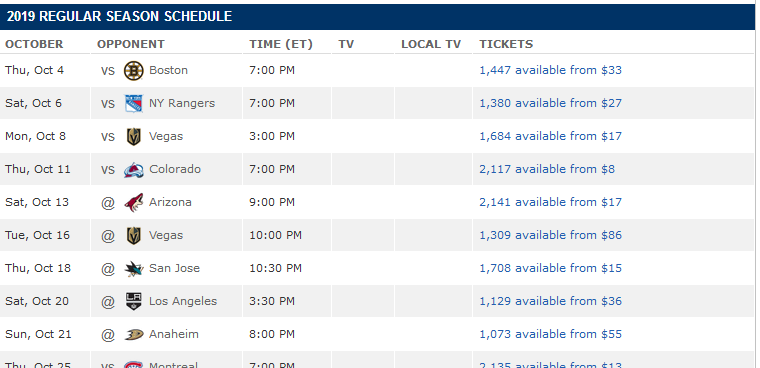Screen dimensions: 760x368
Task: Open the Colorado team link
Action: (x=174, y=169)
